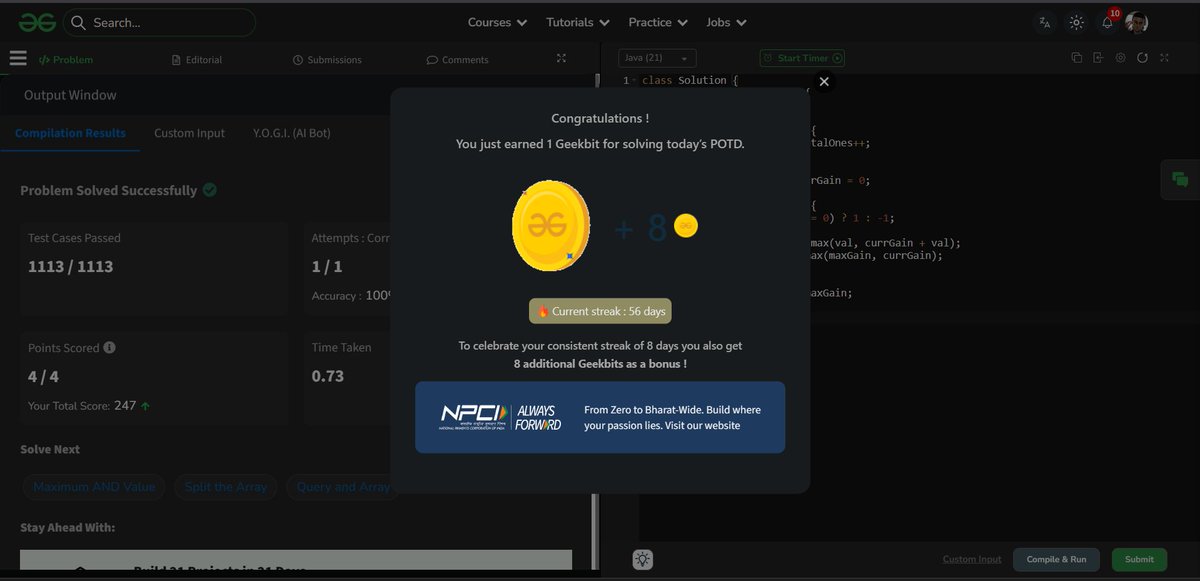Click the GeeksforGeeks logo

coord(36,22)
